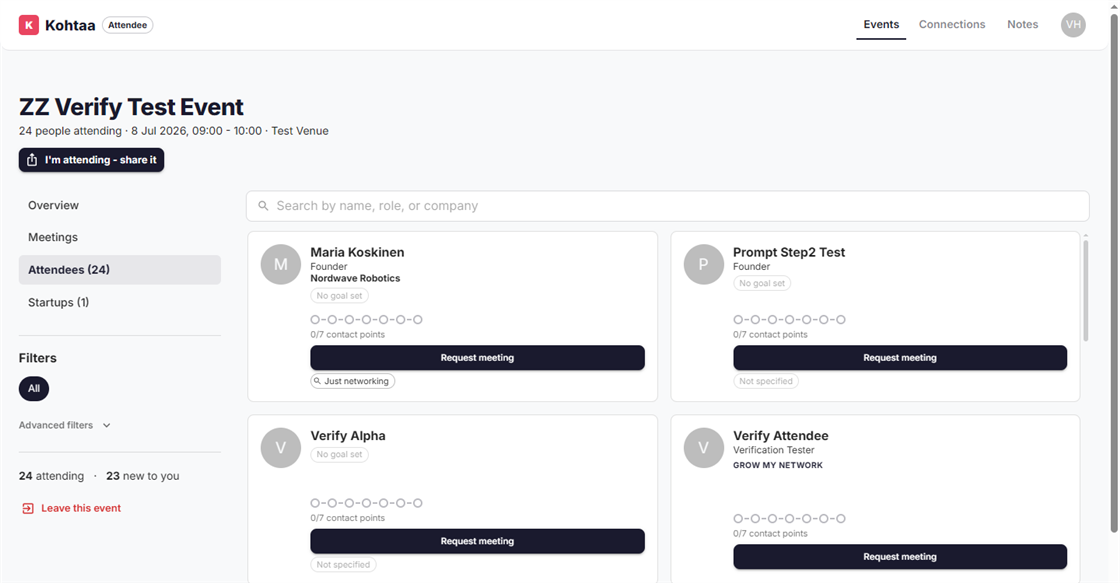
Task: Click Verify Attendee's contact points progress
Action: 789,519
